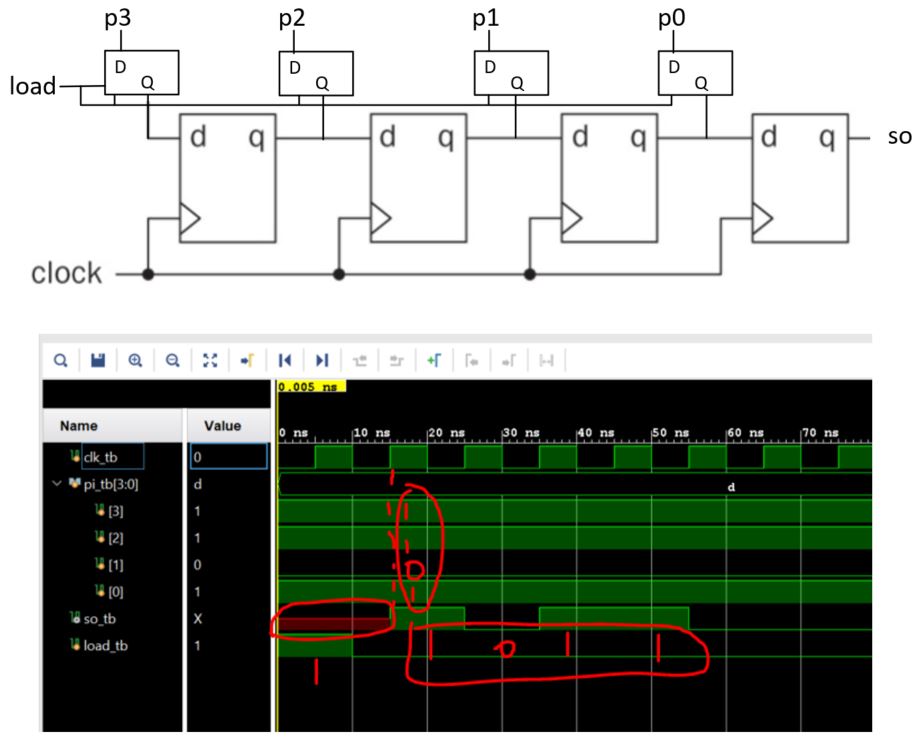Viewport: 916px width, 743px height.
Task: Save the waveform configuration with disk icon
Action: pos(98,359)
